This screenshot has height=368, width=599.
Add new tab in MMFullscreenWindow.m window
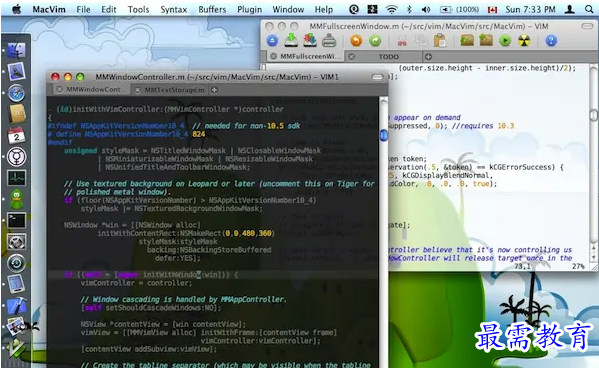428,57
